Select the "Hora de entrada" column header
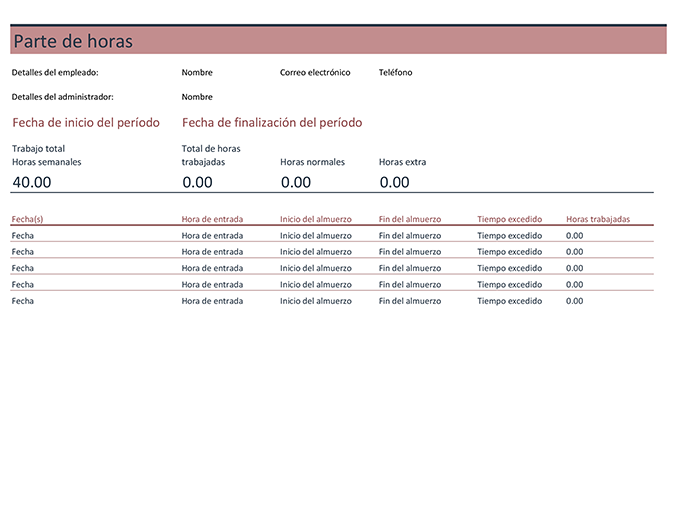 tap(212, 218)
